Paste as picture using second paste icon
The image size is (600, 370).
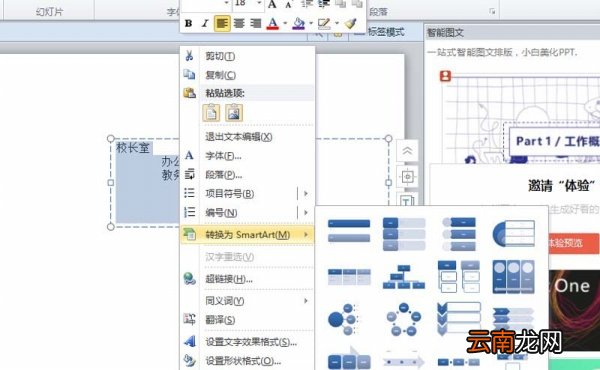(234, 112)
